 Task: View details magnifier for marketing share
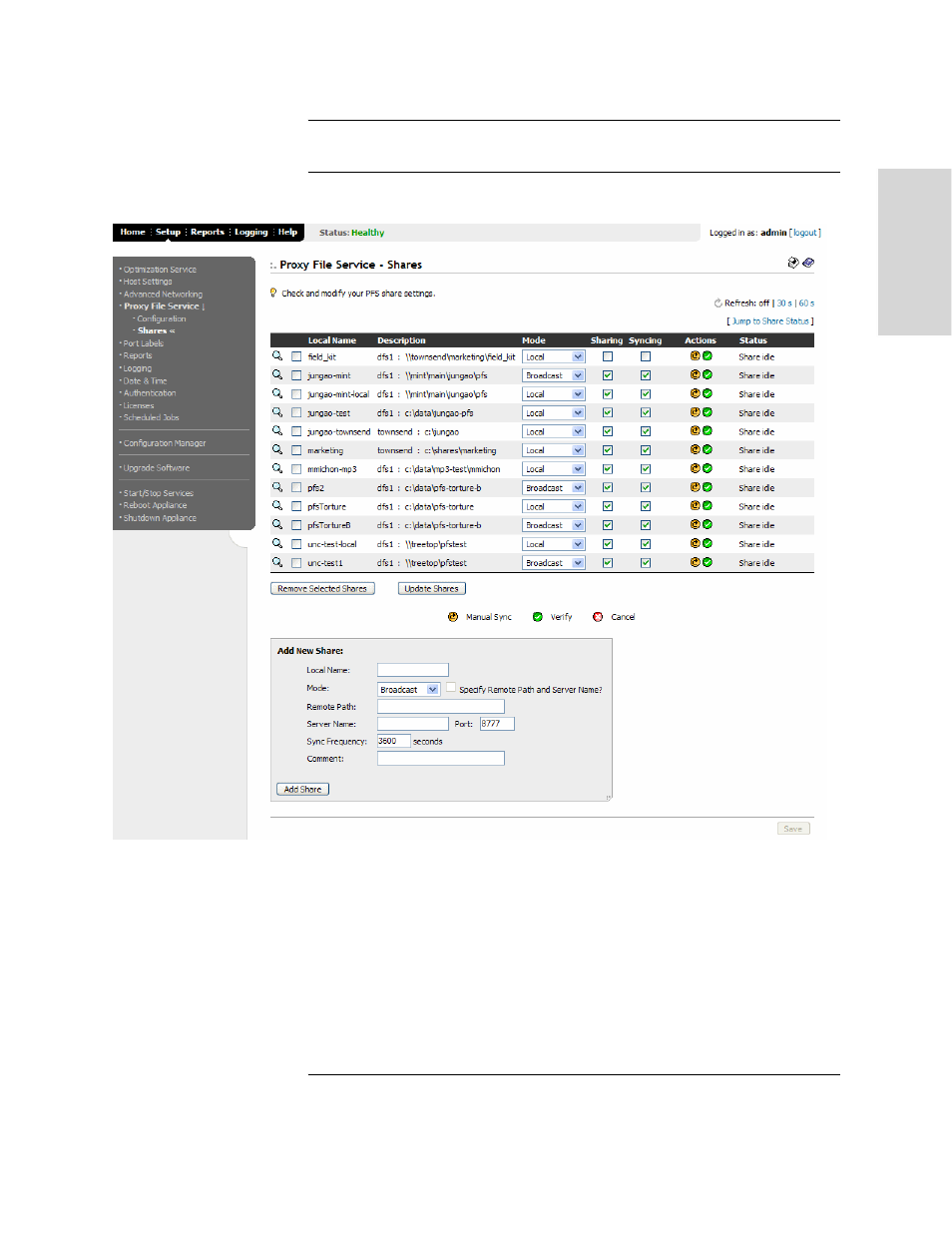click(x=277, y=449)
